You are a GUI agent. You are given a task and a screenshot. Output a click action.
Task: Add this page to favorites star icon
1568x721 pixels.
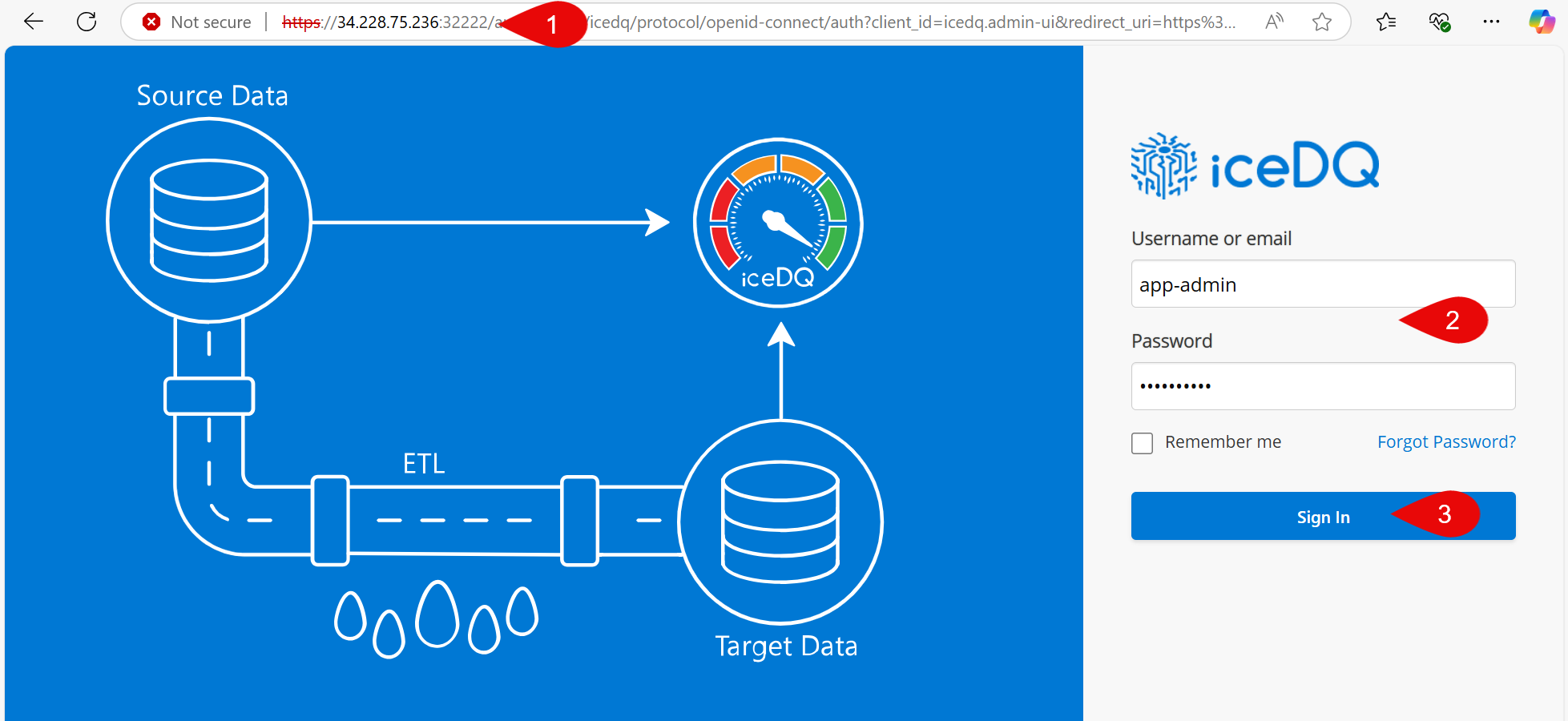[1322, 22]
